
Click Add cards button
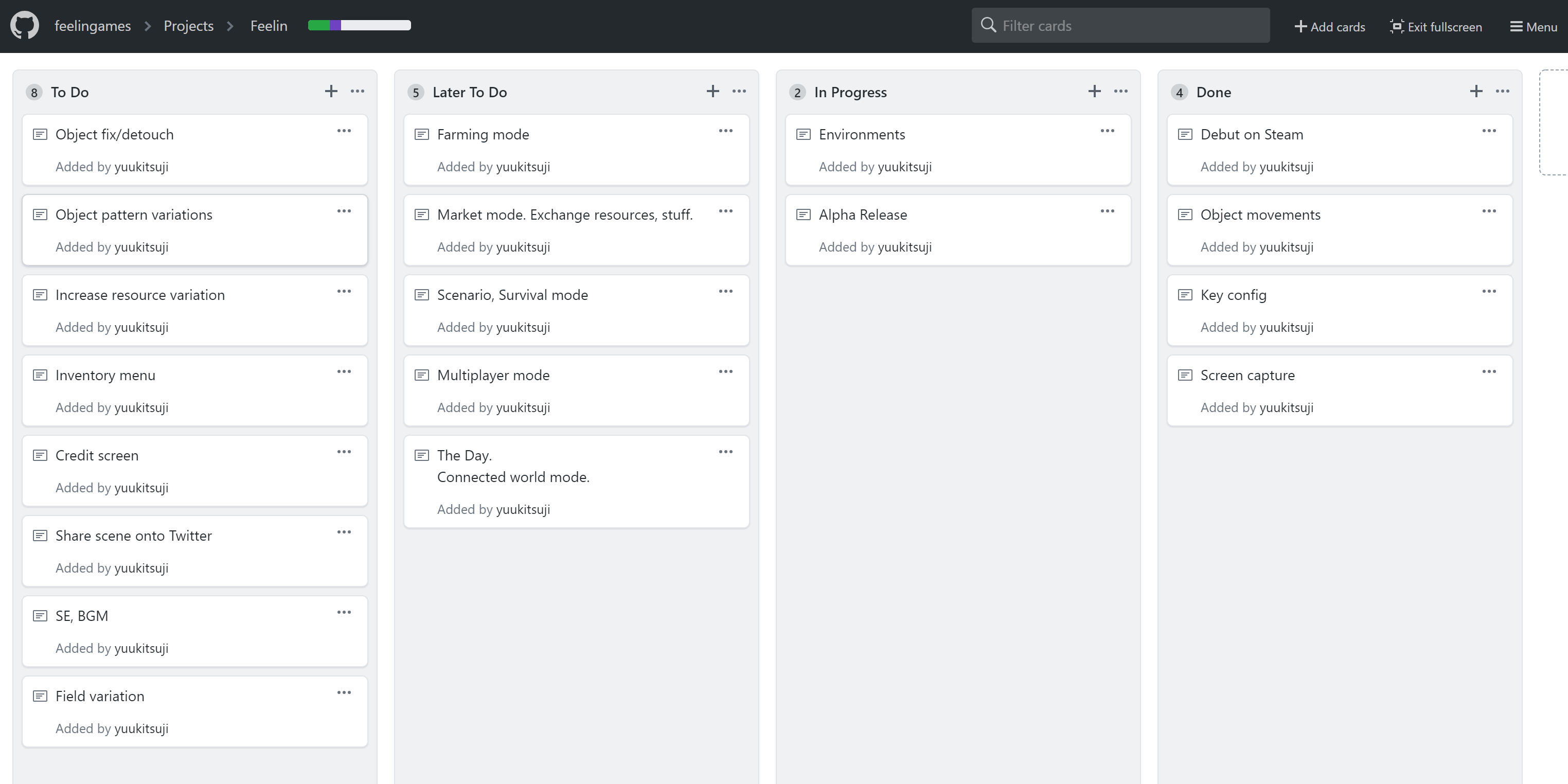(1330, 26)
